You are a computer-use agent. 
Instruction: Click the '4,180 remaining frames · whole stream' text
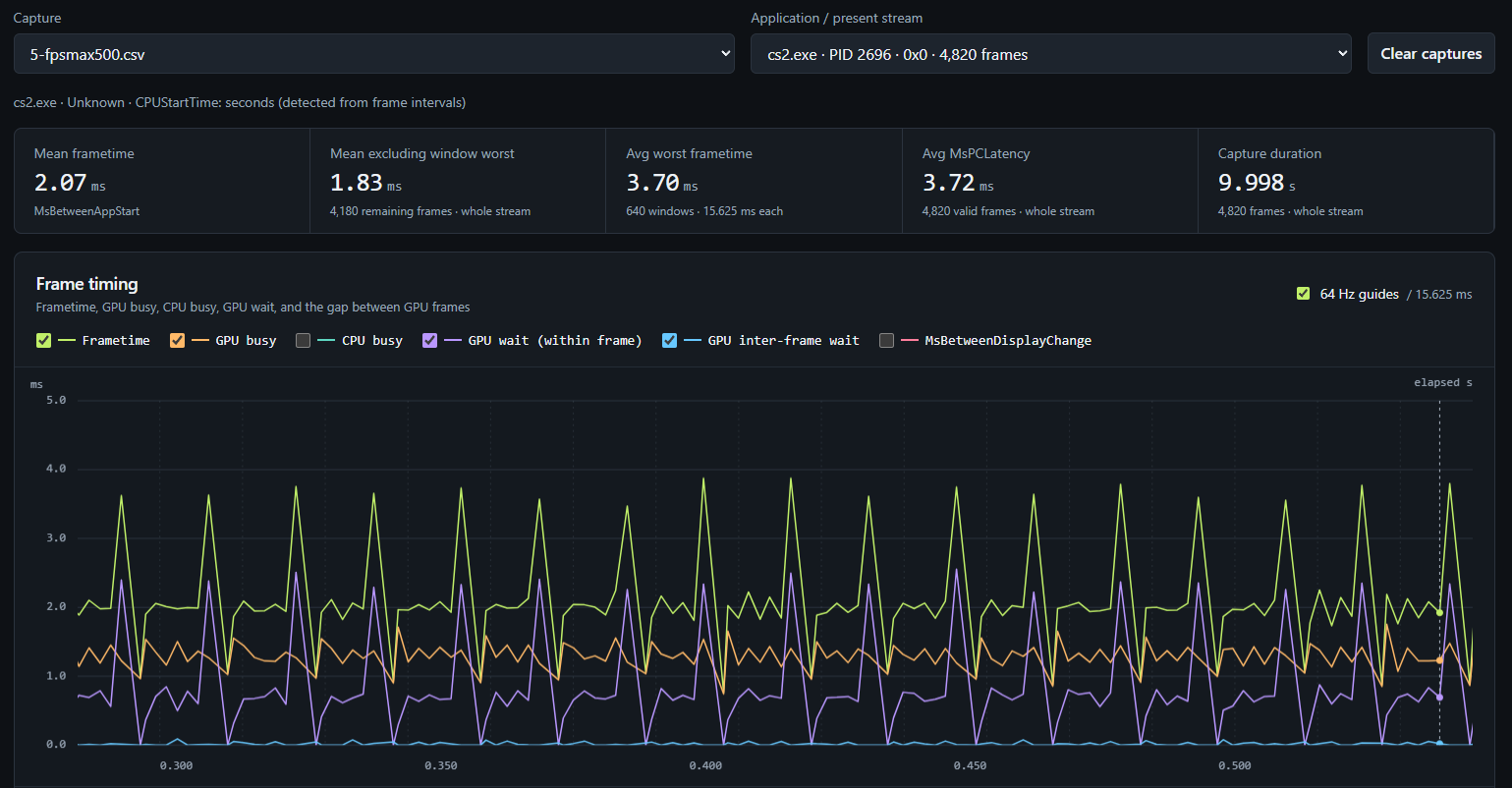click(430, 211)
